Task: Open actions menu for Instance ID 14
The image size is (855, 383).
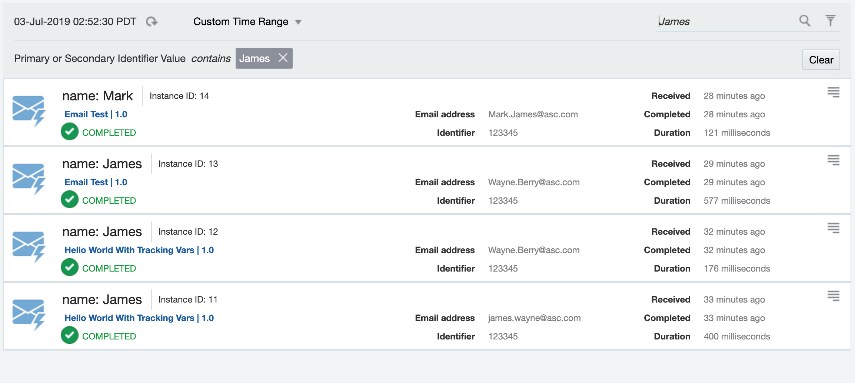Action: [833, 92]
